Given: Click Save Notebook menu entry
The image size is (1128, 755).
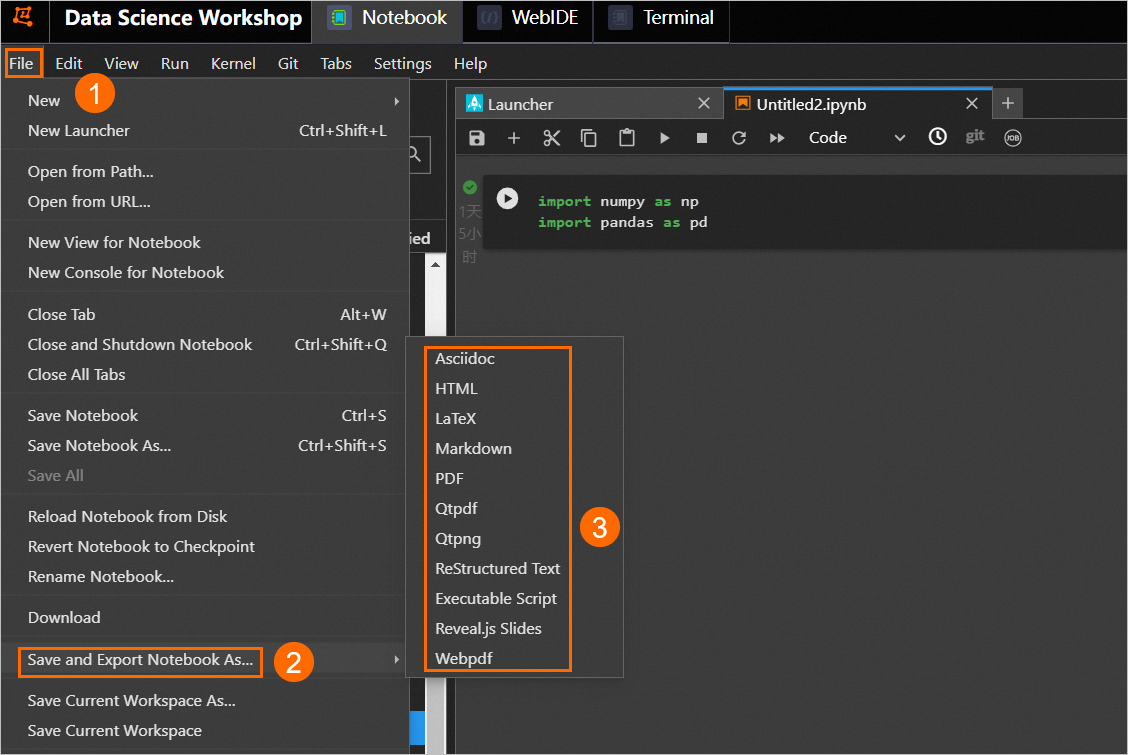Looking at the screenshot, I should tap(205, 416).
